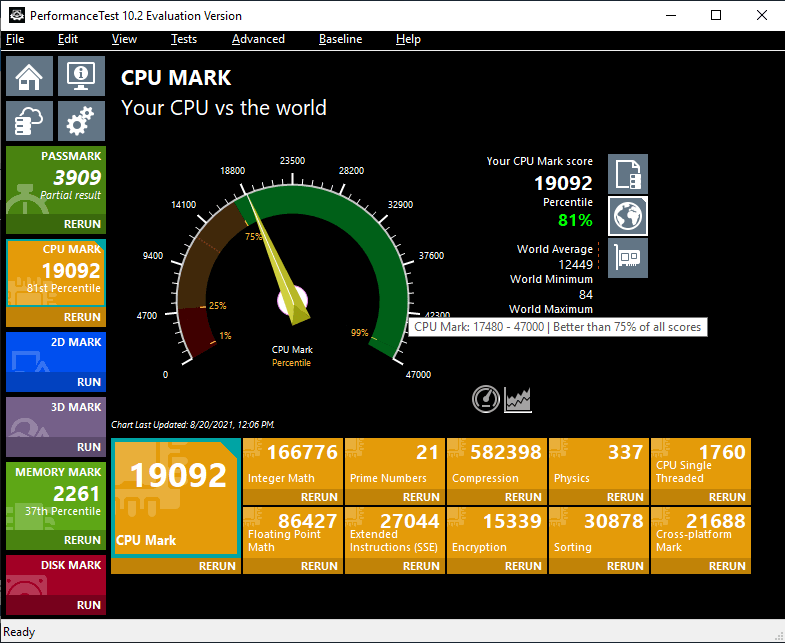Open the Advanced menu
Image resolution: width=785 pixels, height=643 pixels.
[258, 39]
